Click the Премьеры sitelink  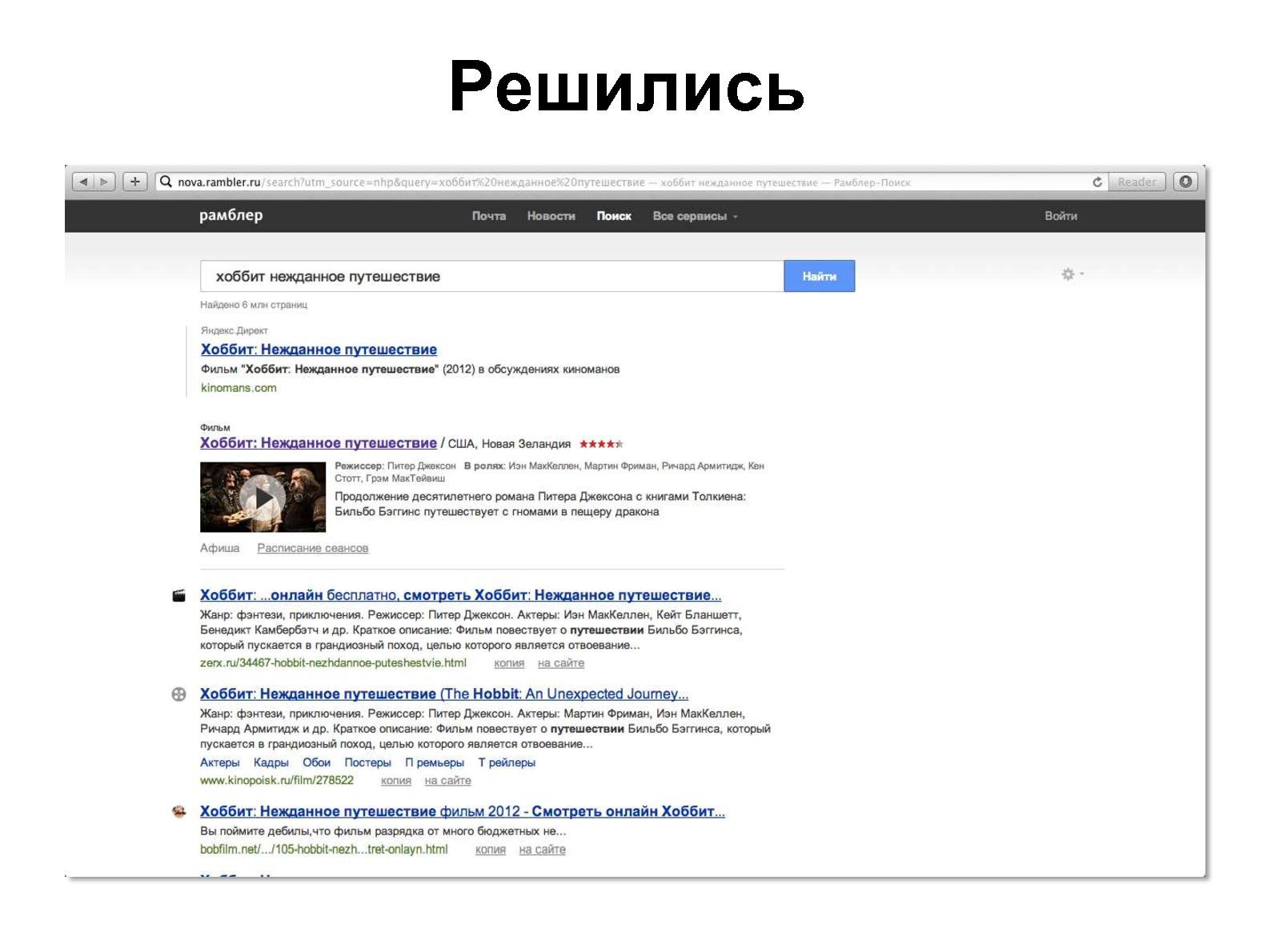(x=434, y=762)
